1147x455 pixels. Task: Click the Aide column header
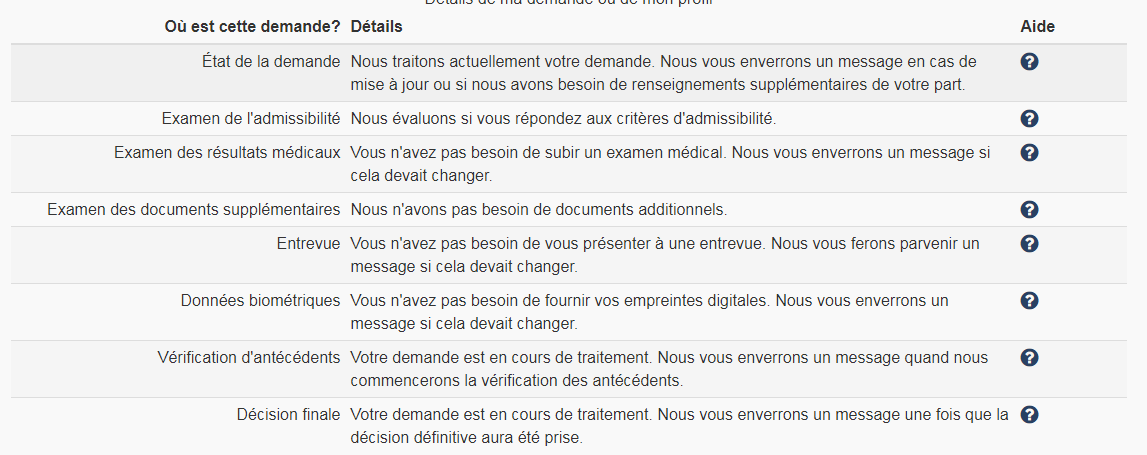[1037, 26]
